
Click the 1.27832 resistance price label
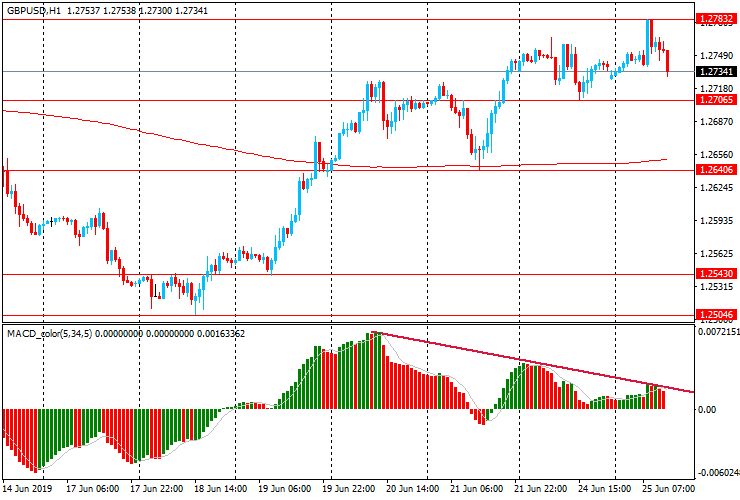tap(716, 19)
